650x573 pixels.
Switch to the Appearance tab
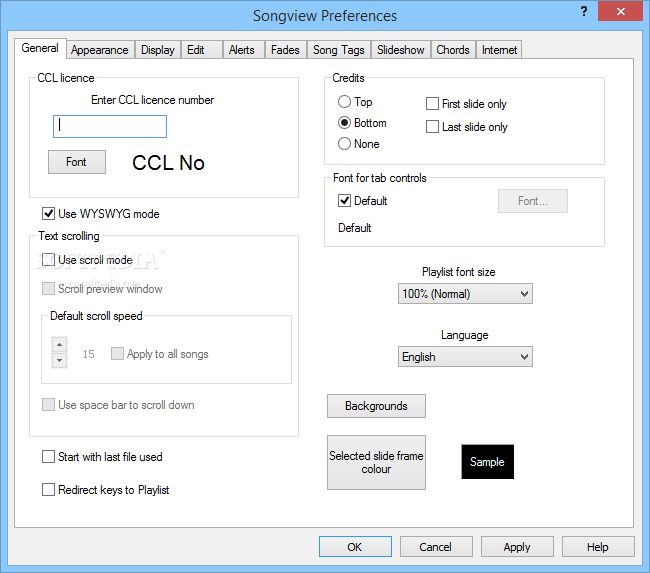(x=100, y=50)
